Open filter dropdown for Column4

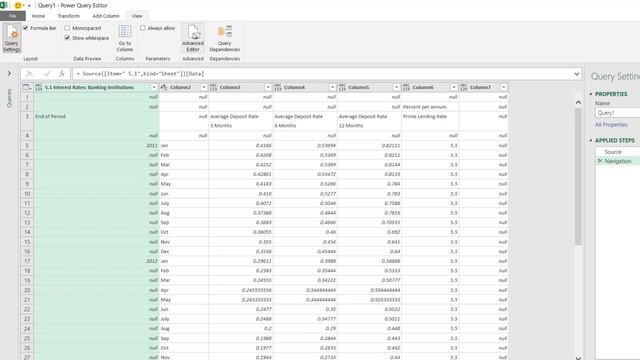(332, 87)
